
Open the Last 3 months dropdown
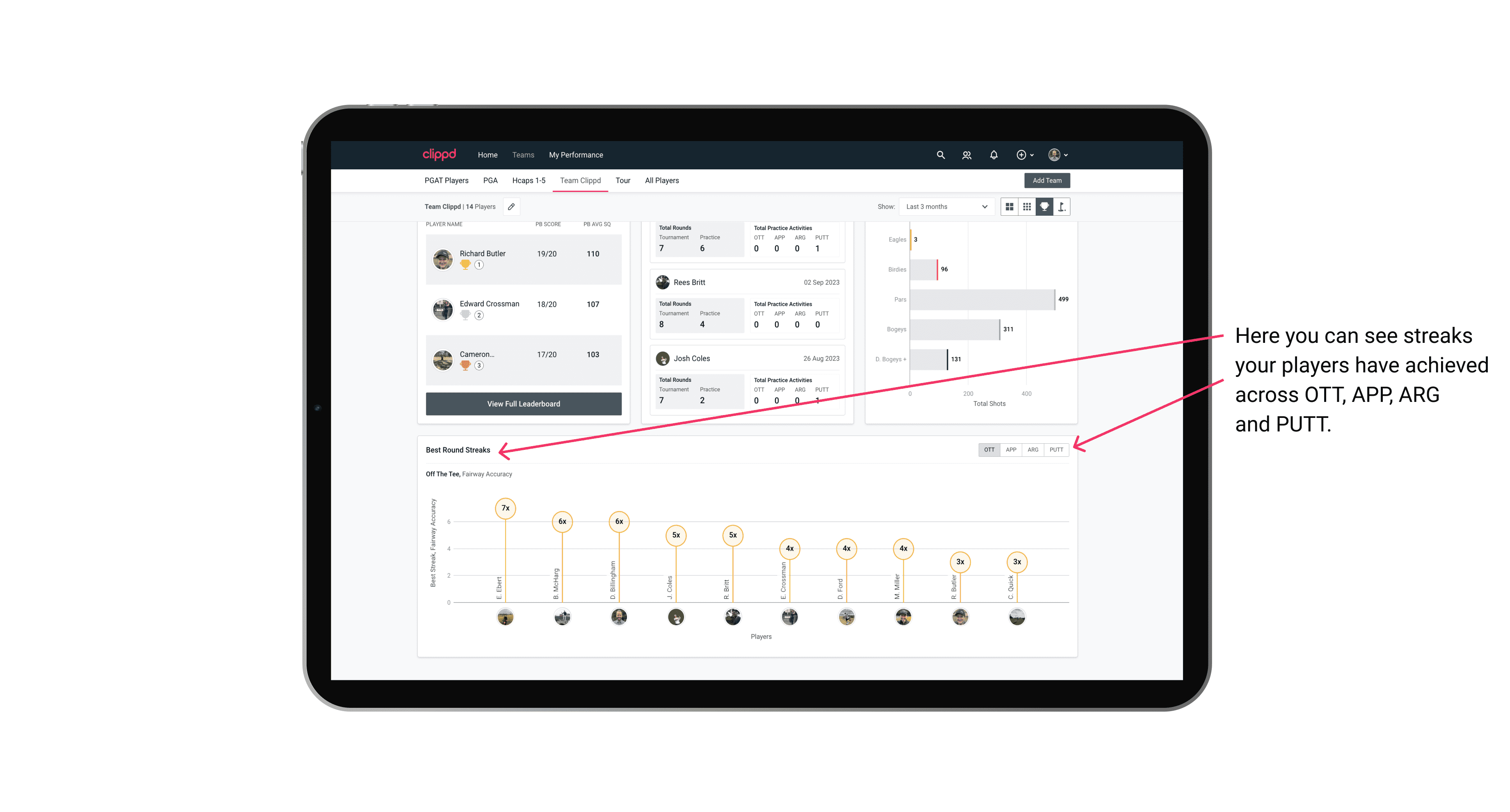945,207
